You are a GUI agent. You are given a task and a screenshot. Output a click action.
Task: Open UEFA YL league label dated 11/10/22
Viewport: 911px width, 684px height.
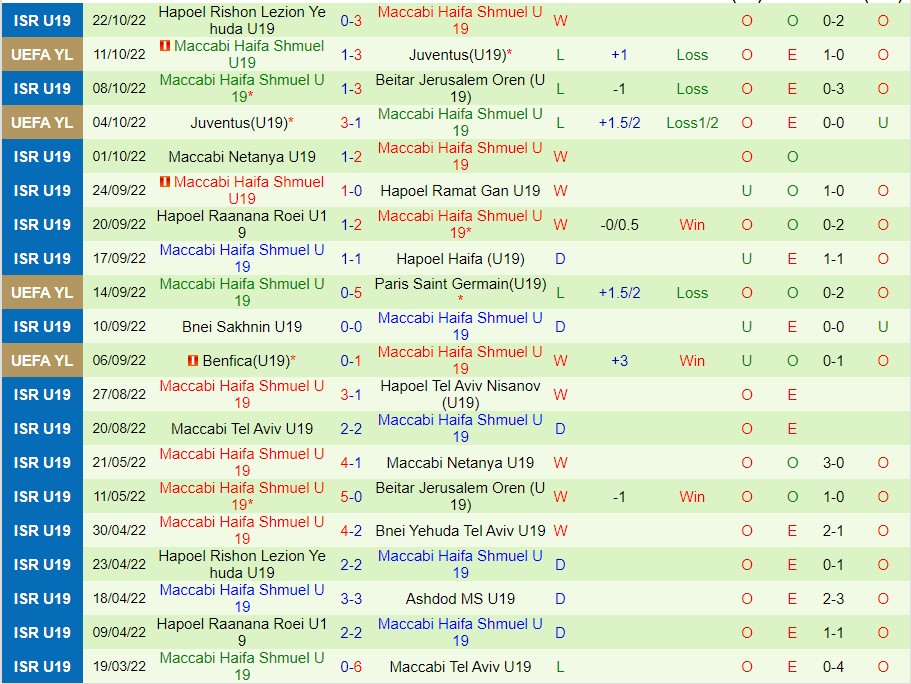click(42, 55)
